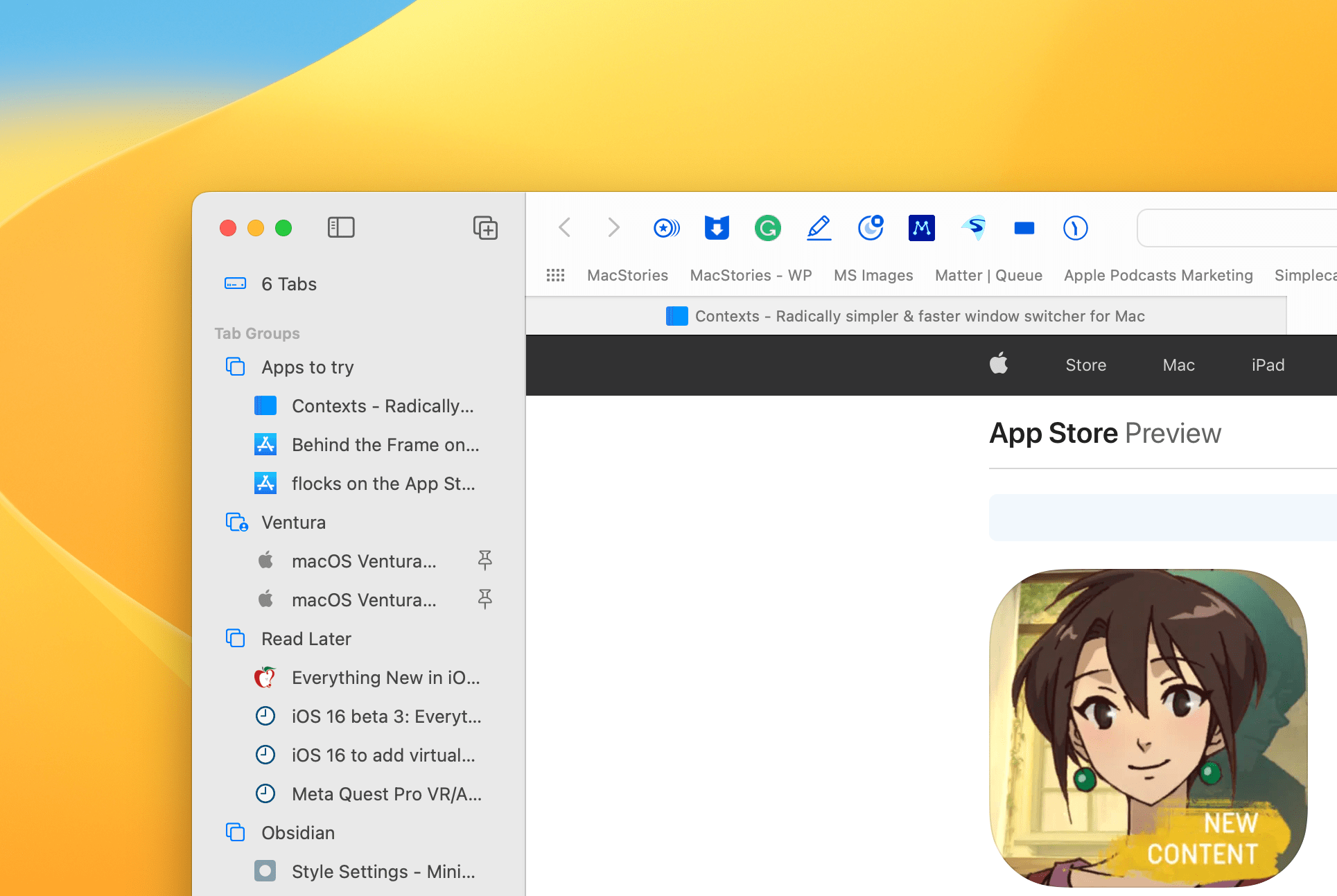The width and height of the screenshot is (1337, 896).
Task: Open Matter | Queue bookmark
Action: (x=988, y=275)
